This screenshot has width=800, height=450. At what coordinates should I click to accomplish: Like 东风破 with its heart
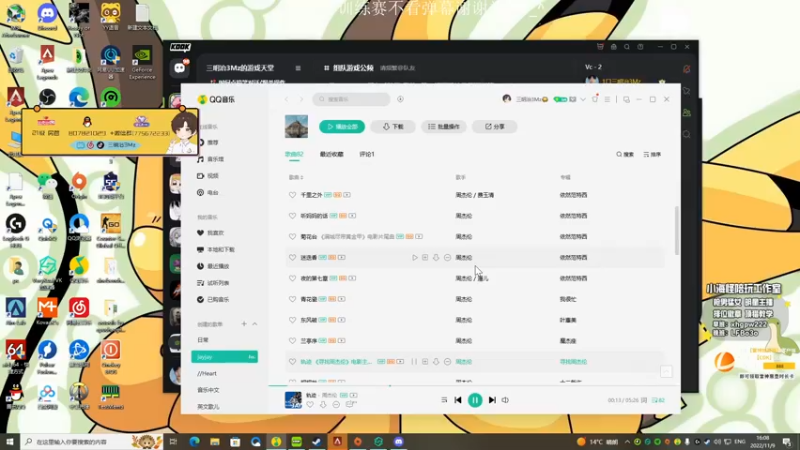(292, 320)
